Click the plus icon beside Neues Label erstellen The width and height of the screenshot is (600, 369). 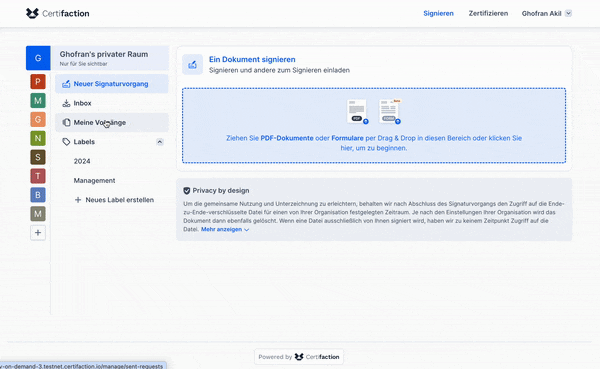[x=78, y=200]
